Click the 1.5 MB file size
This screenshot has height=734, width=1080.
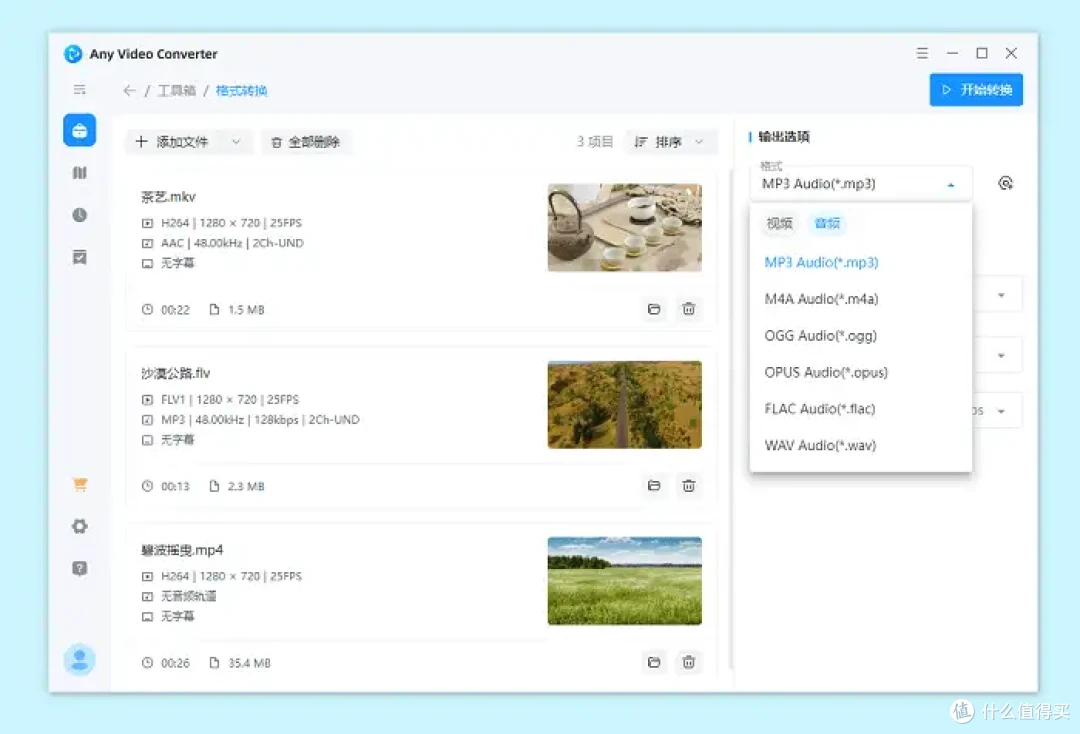pos(246,310)
